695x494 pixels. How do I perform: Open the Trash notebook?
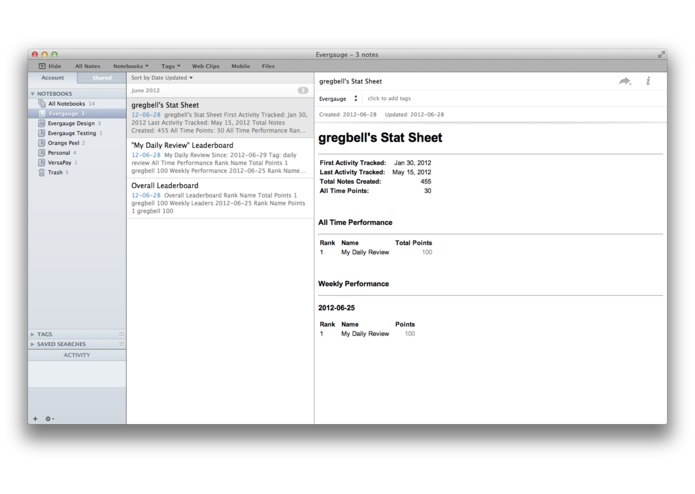[x=77, y=172]
